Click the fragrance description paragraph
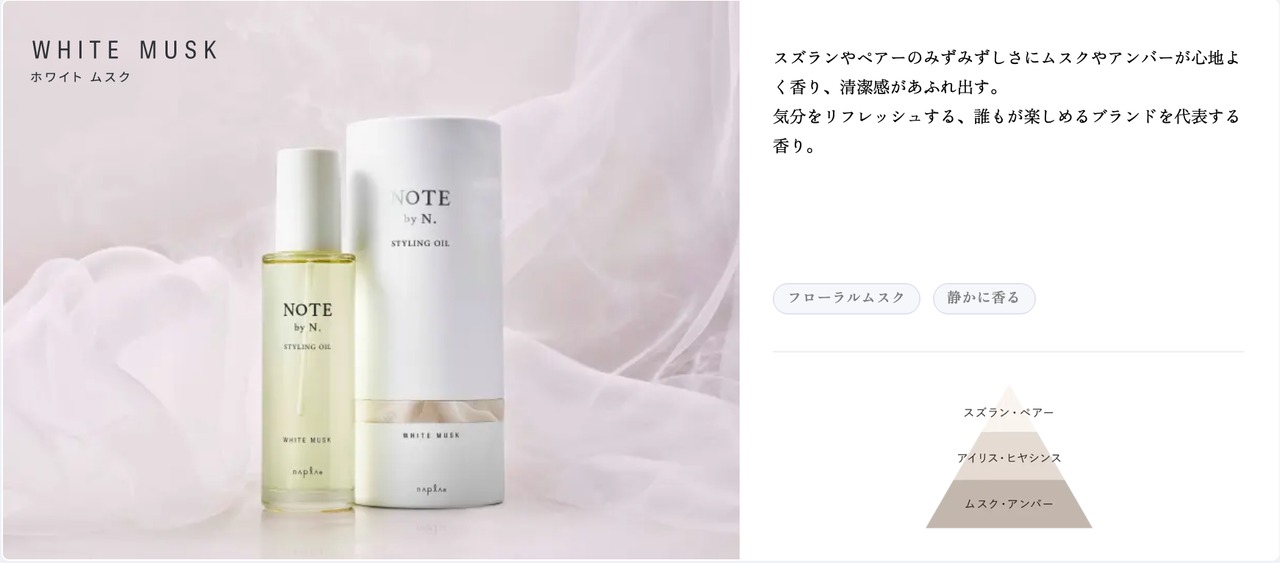Image resolution: width=1280 pixels, height=563 pixels. (x=1007, y=102)
